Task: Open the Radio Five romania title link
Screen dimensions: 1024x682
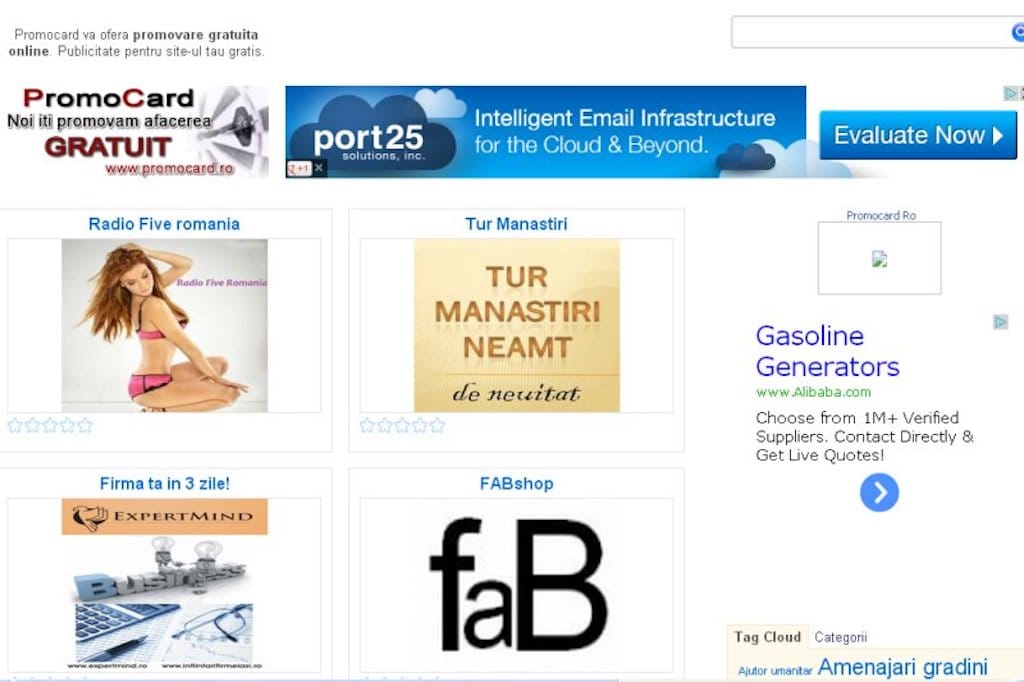Action: 164,224
